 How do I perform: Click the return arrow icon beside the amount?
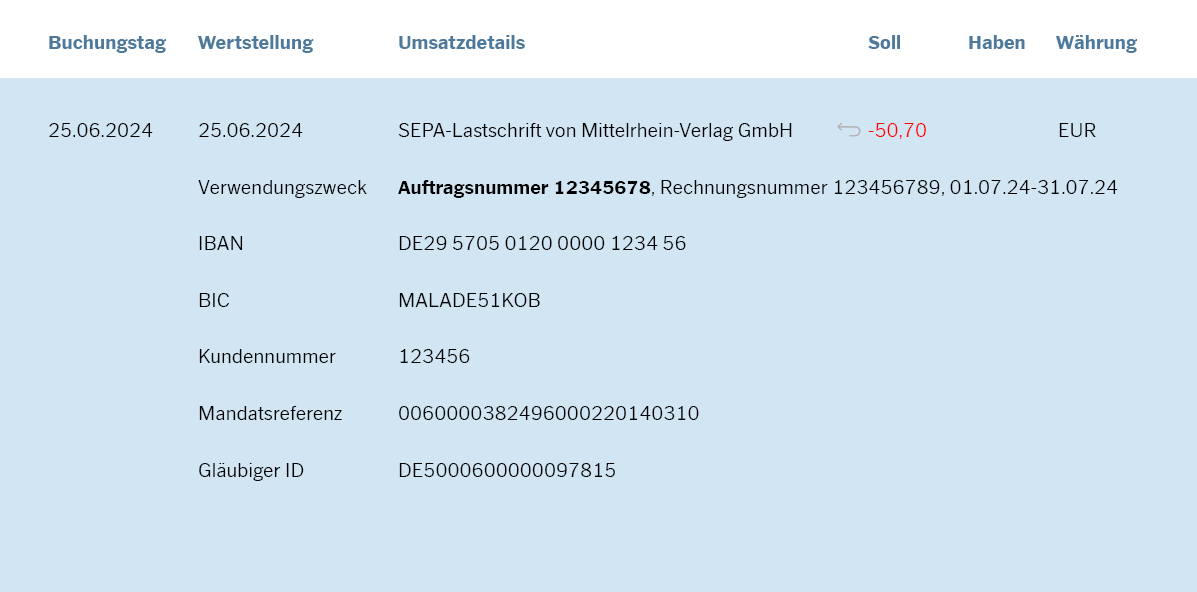click(x=848, y=130)
